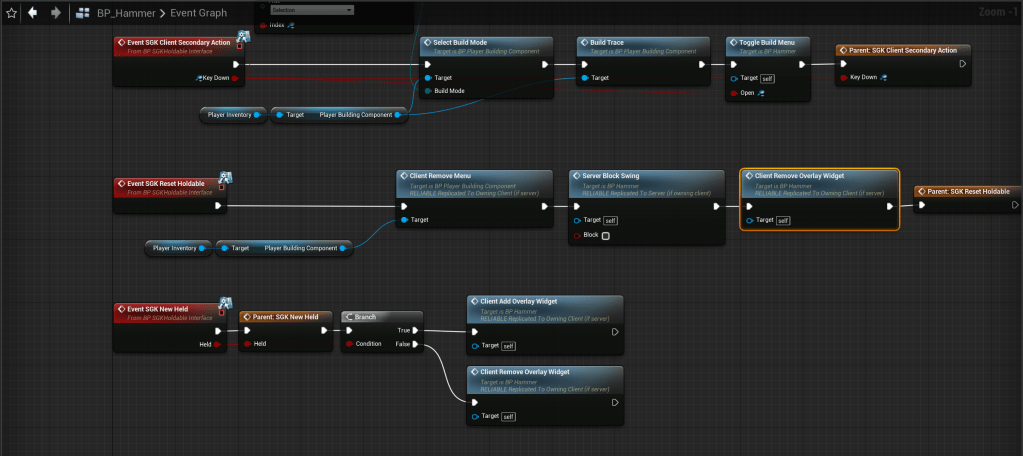Click the Held output pin on Event SGK New Held

tap(217, 344)
